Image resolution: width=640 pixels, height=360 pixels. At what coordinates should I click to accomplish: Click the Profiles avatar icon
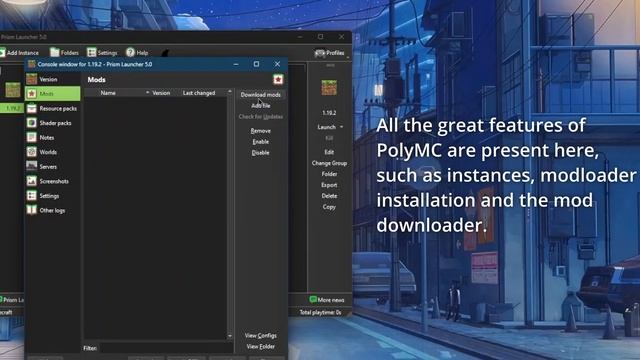click(320, 53)
